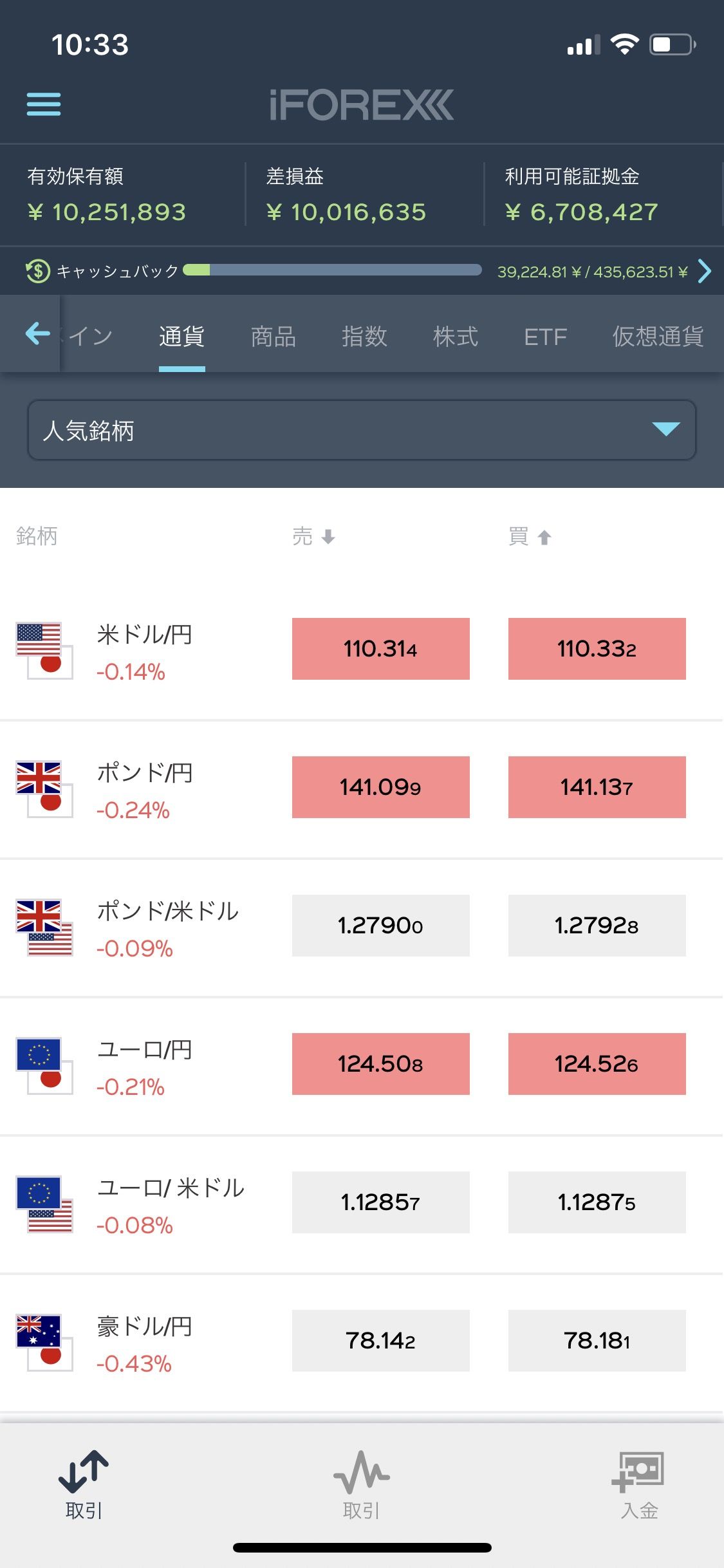Tap buy price 141.137 for ポンド/円
Viewport: 724px width, 1568px height.
point(597,787)
